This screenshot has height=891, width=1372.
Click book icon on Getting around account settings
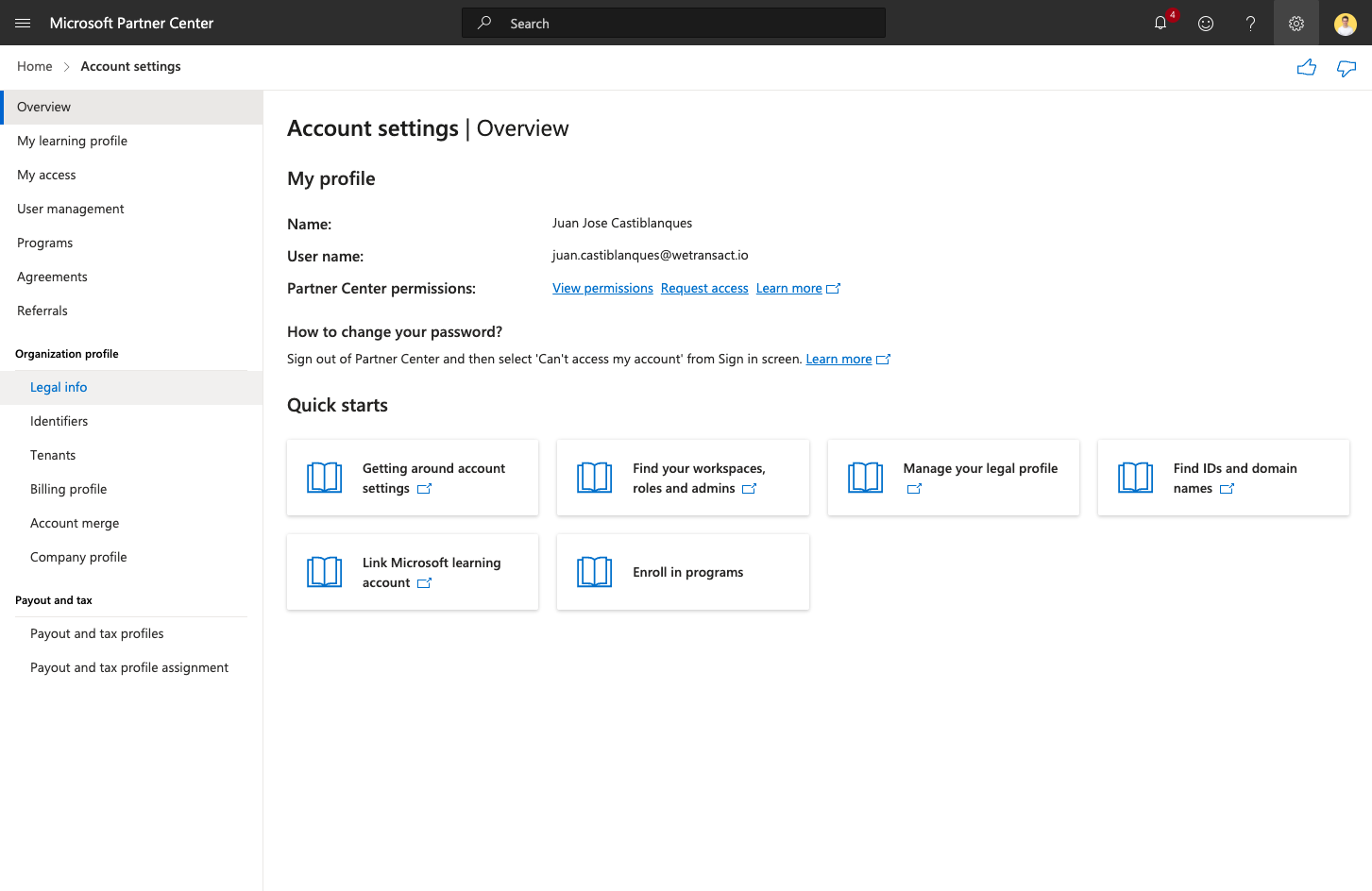coord(325,478)
